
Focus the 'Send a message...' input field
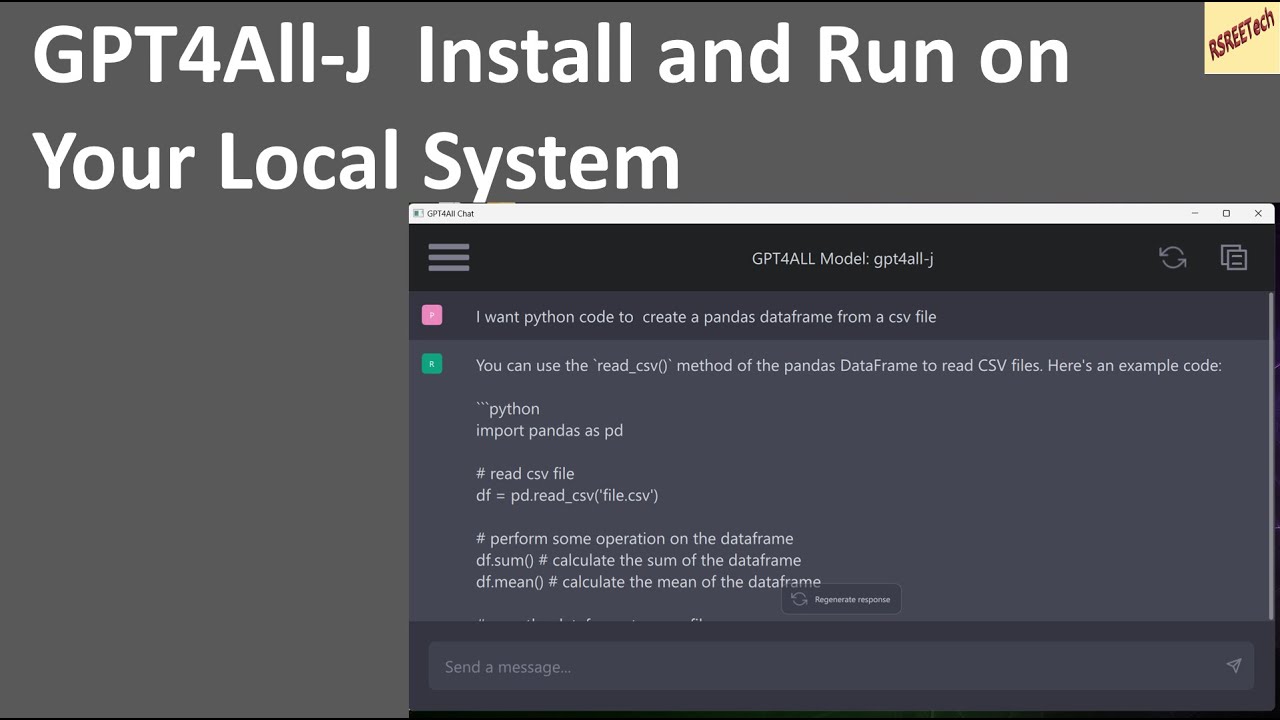841,666
